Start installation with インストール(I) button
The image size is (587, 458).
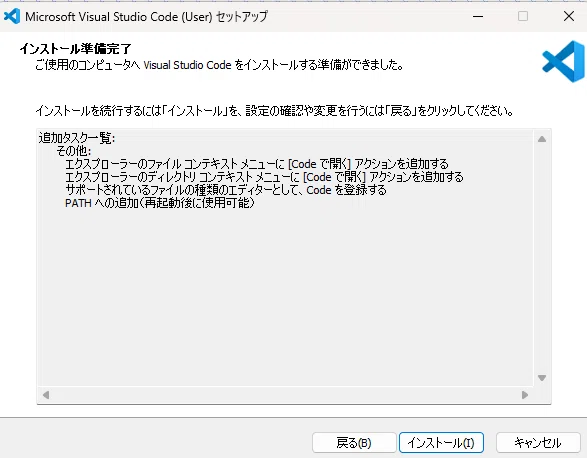point(441,443)
